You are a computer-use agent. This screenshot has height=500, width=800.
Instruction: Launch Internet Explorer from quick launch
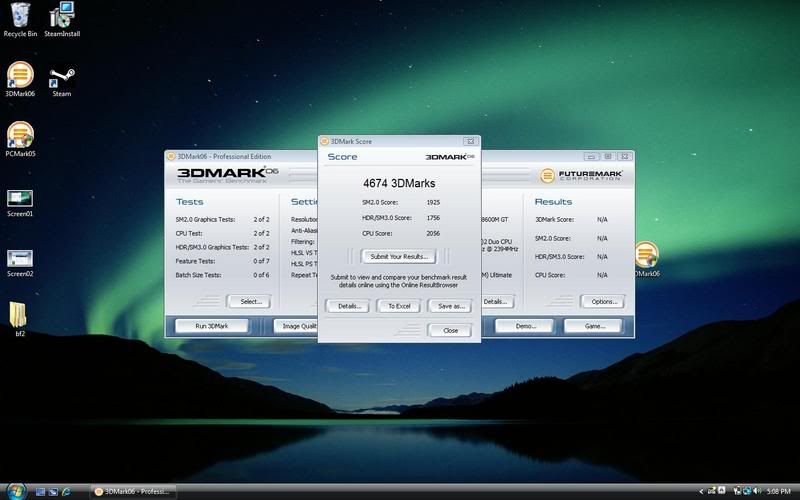66,492
